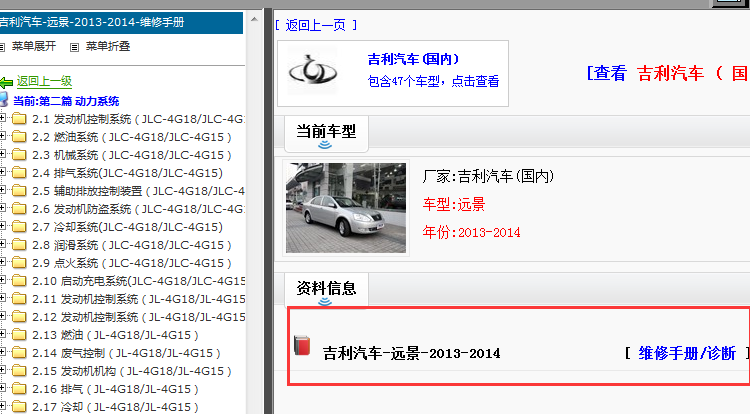
Task: Expand the 2.7 冷却系统 node
Action: 2,226
